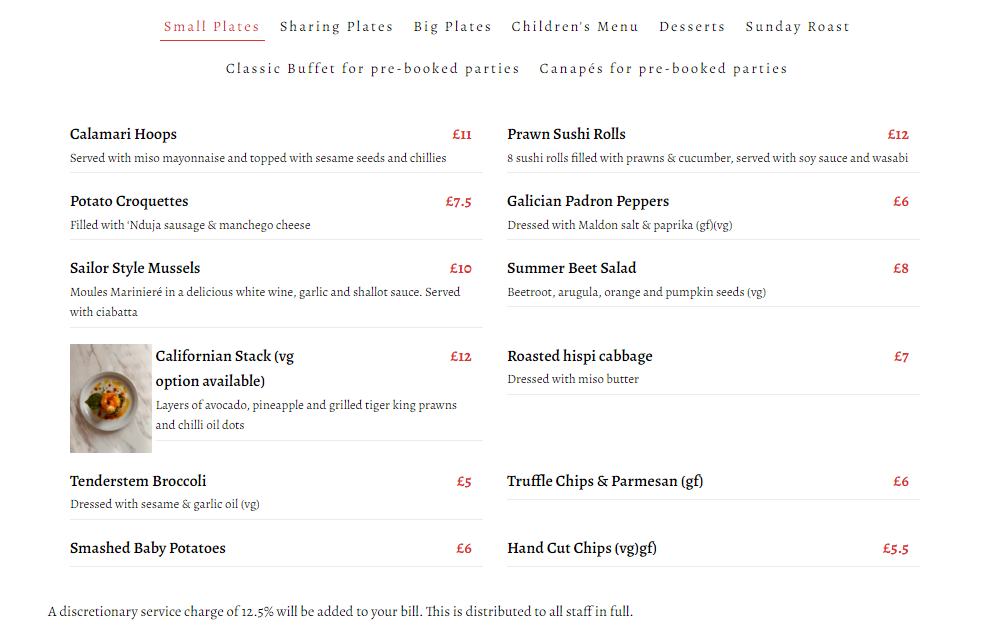Click the Roasted hispi cabbage heading
Image resolution: width=991 pixels, height=633 pixels.
(x=580, y=356)
